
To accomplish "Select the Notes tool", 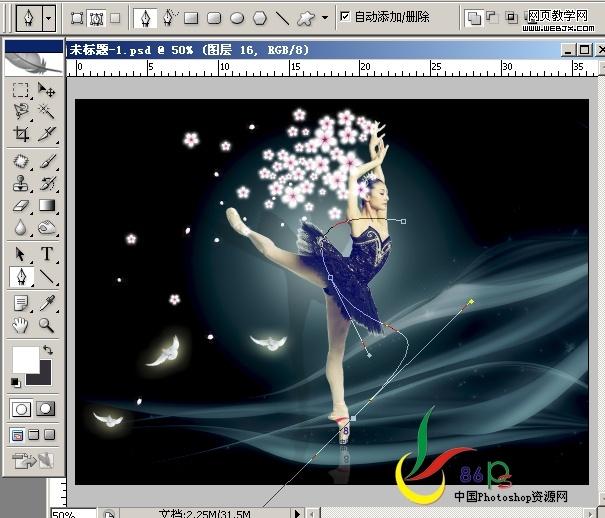I will 21,304.
